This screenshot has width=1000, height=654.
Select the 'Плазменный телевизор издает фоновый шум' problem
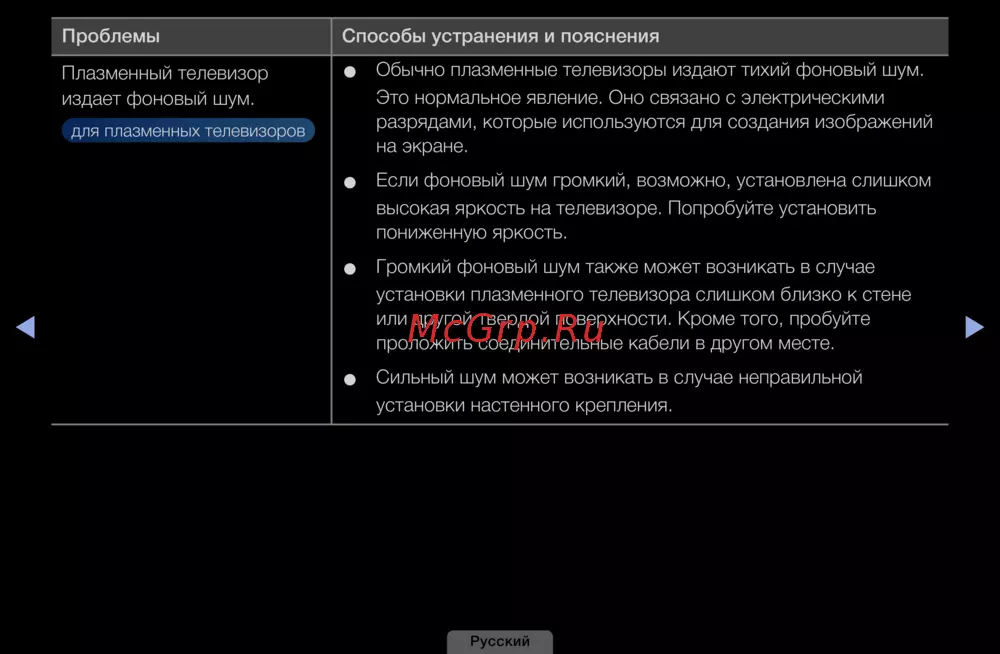point(165,86)
